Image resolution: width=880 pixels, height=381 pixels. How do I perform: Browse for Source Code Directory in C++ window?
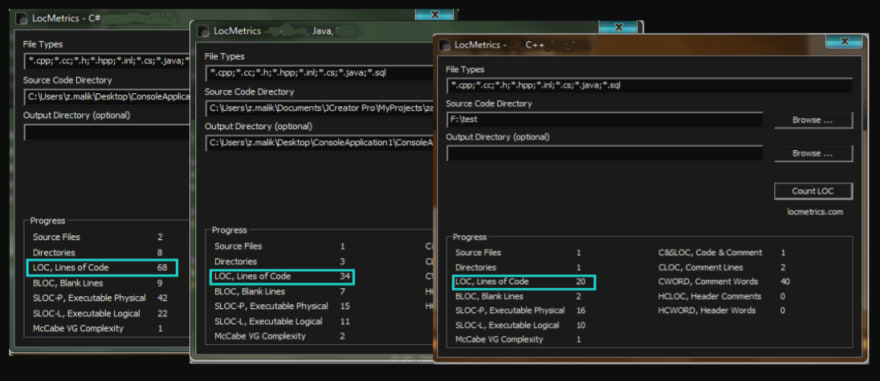(x=813, y=120)
